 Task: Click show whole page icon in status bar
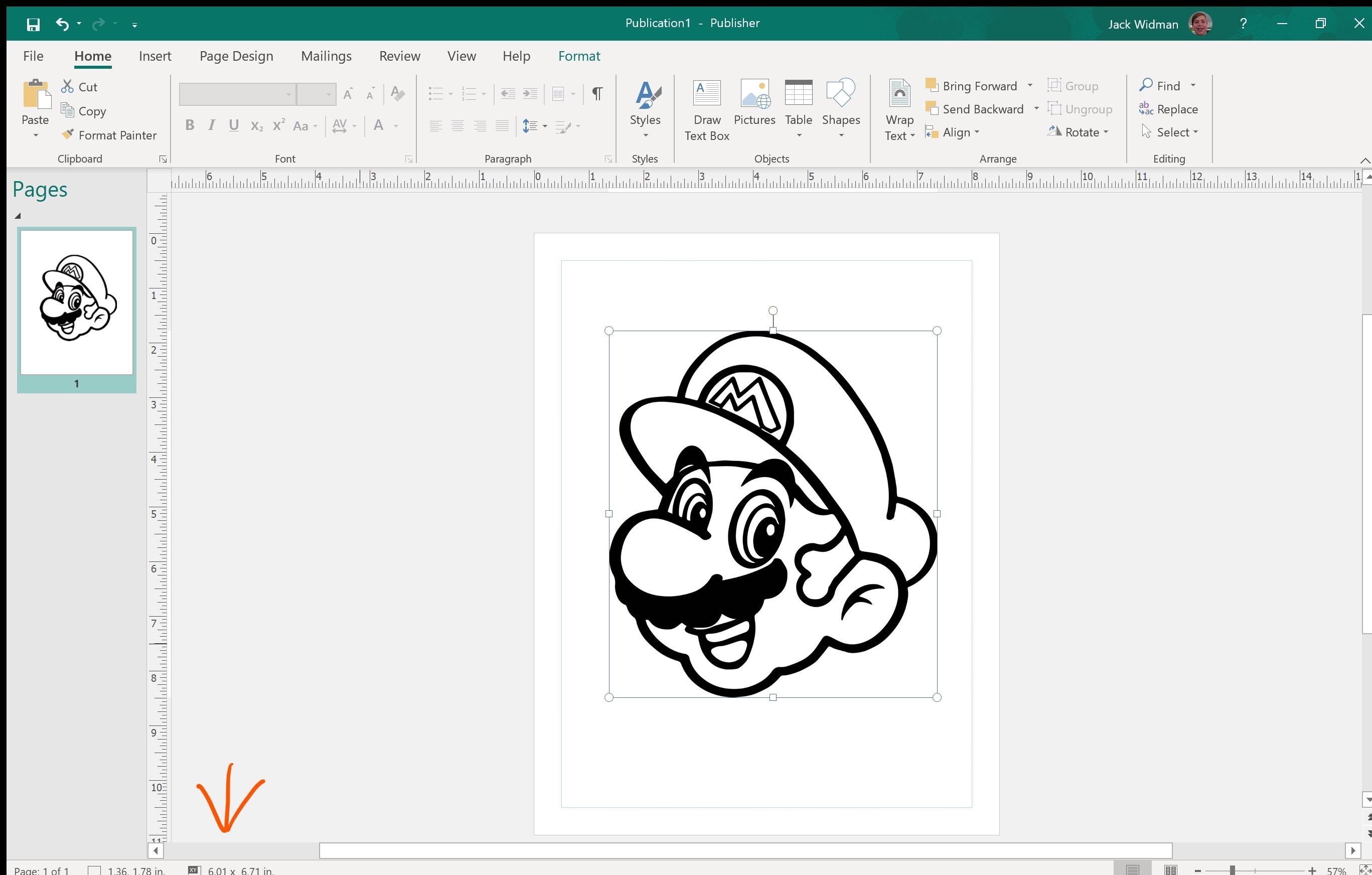[1366, 870]
